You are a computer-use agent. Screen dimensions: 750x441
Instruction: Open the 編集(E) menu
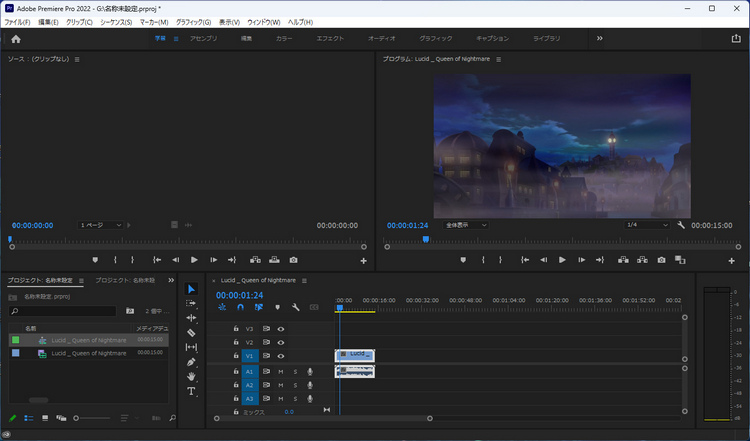48,22
